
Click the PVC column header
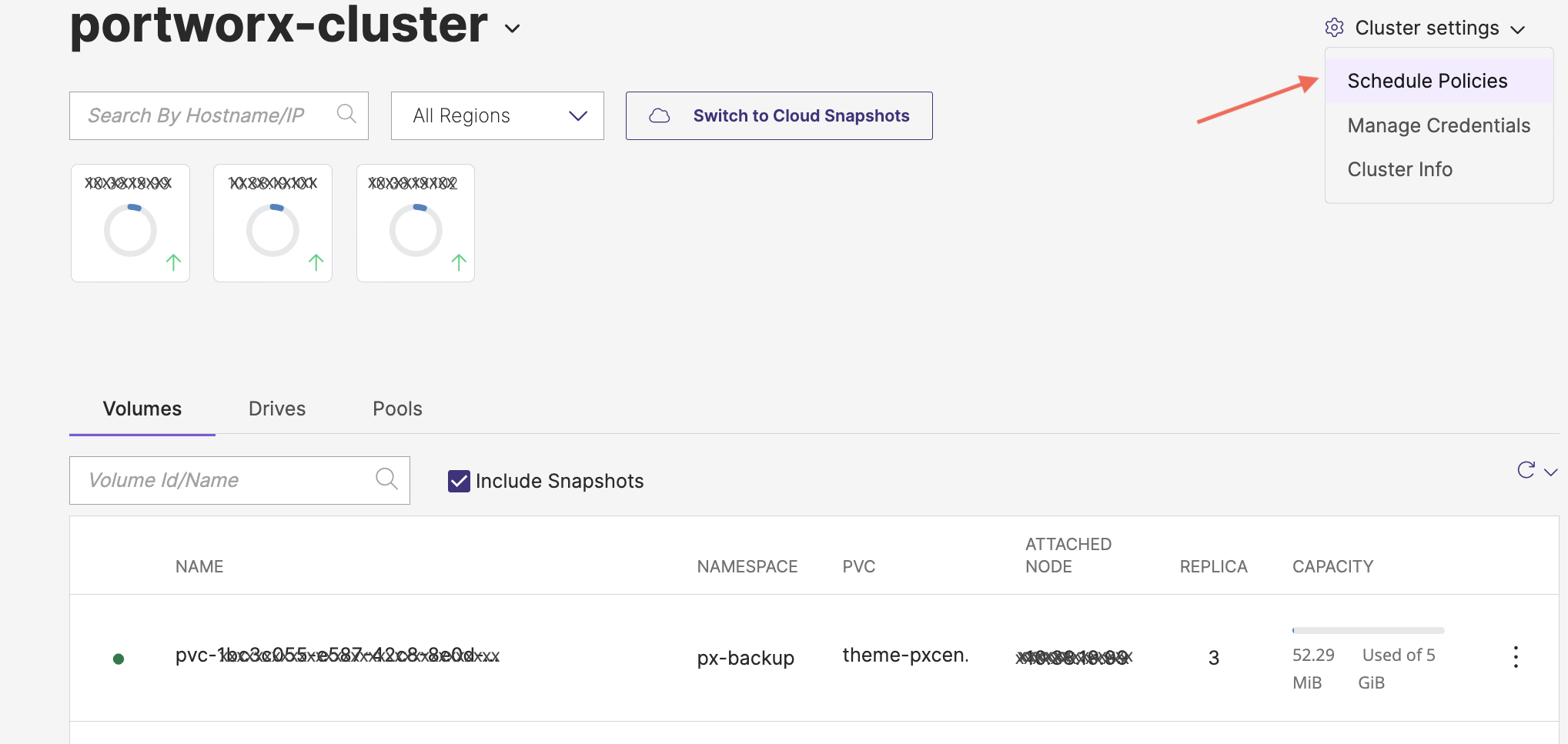point(859,567)
